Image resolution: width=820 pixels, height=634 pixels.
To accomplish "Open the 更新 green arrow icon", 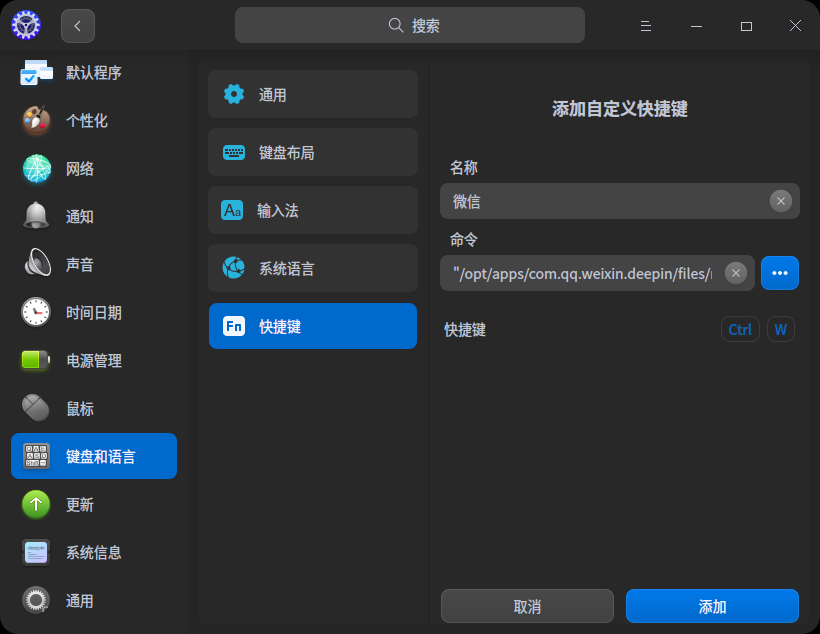I will click(36, 504).
